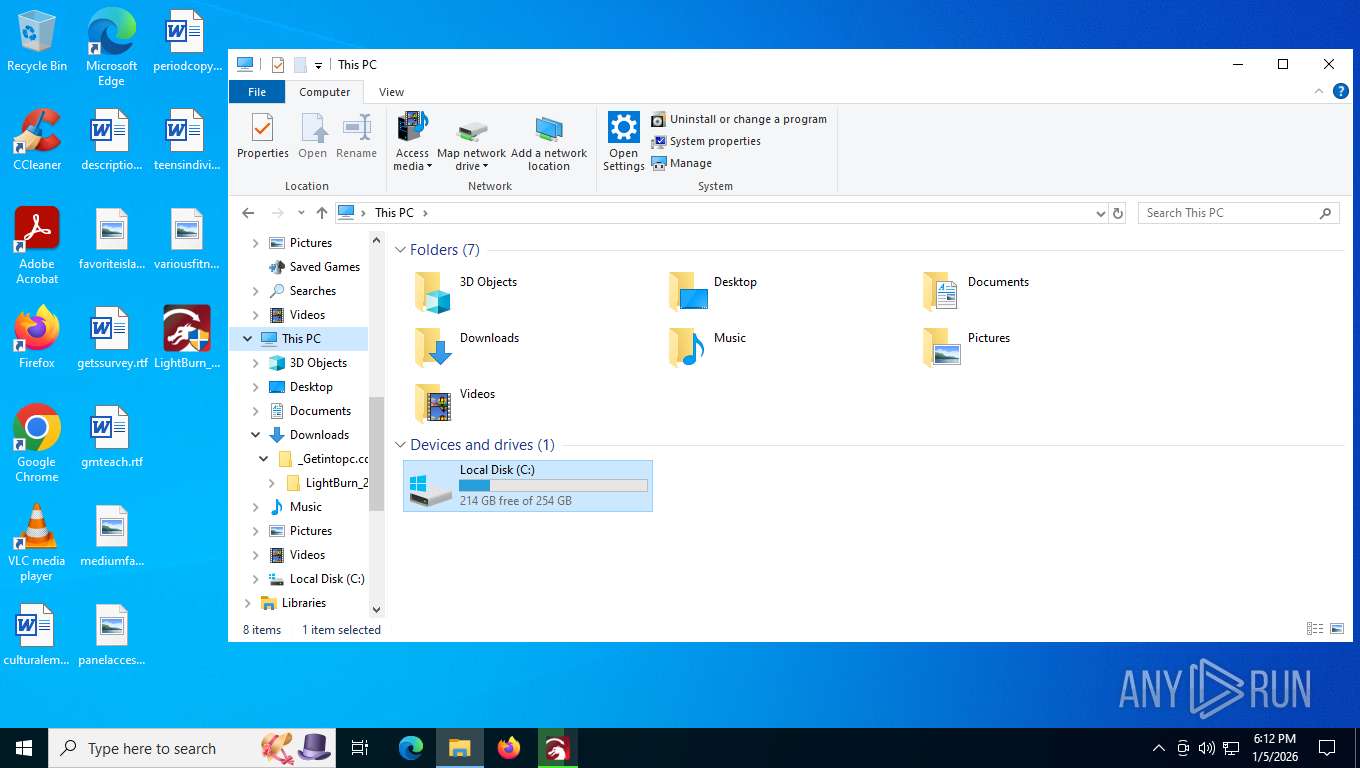The image size is (1360, 768).
Task: Select the 3D Objects folder icon
Action: (x=433, y=291)
